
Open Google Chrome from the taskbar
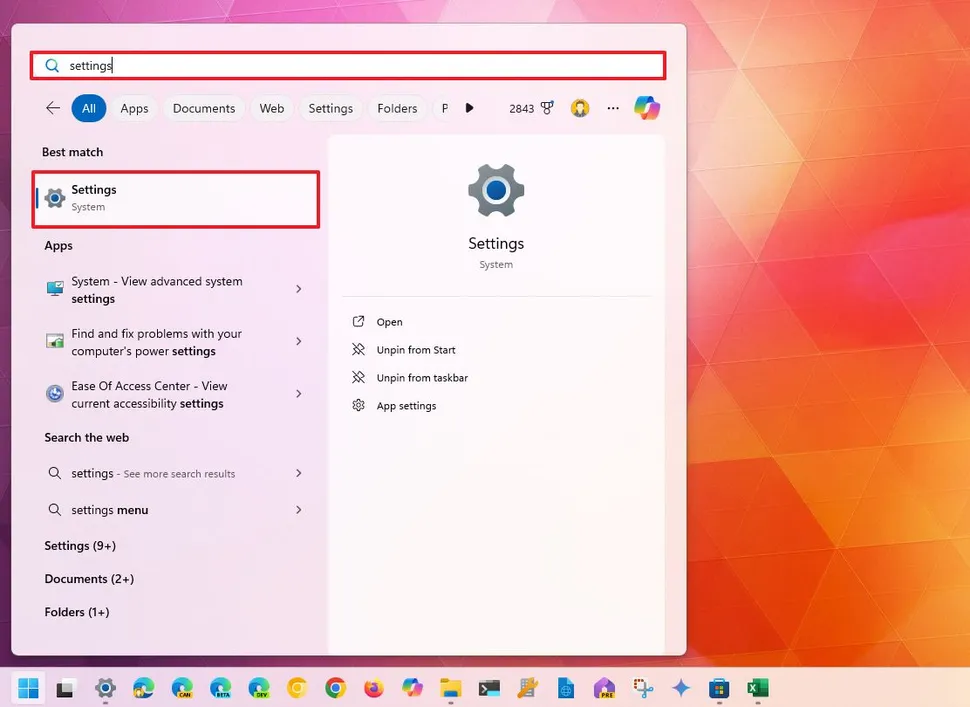tap(335, 689)
